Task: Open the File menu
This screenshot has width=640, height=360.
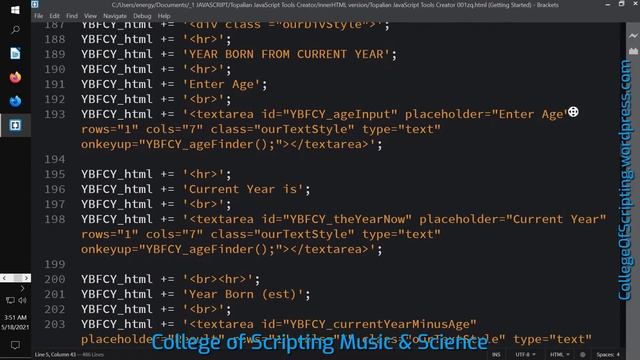Action: click(38, 16)
